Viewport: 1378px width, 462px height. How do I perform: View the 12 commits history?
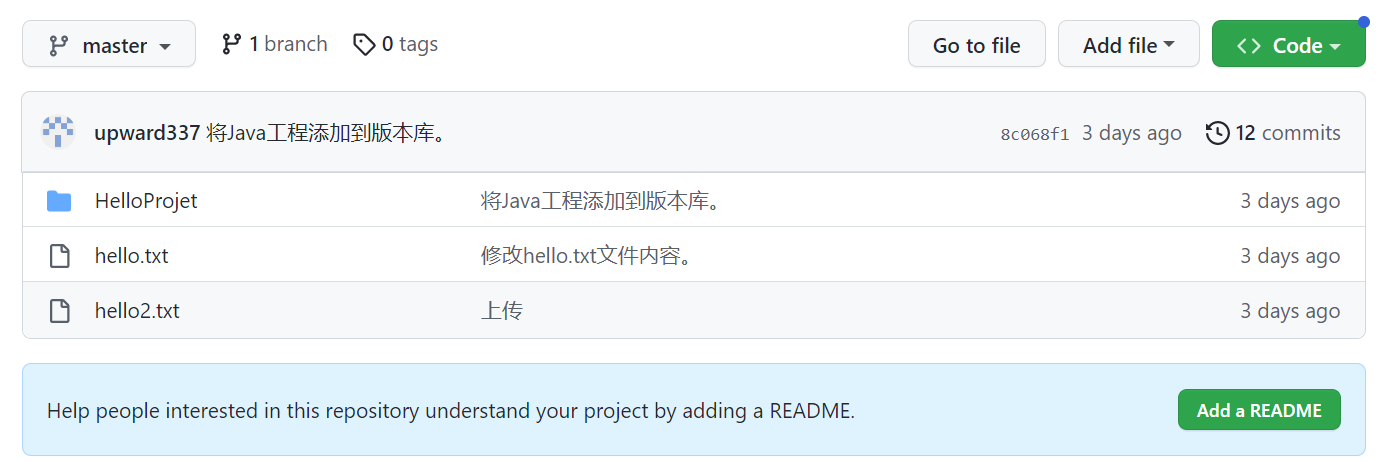1273,133
